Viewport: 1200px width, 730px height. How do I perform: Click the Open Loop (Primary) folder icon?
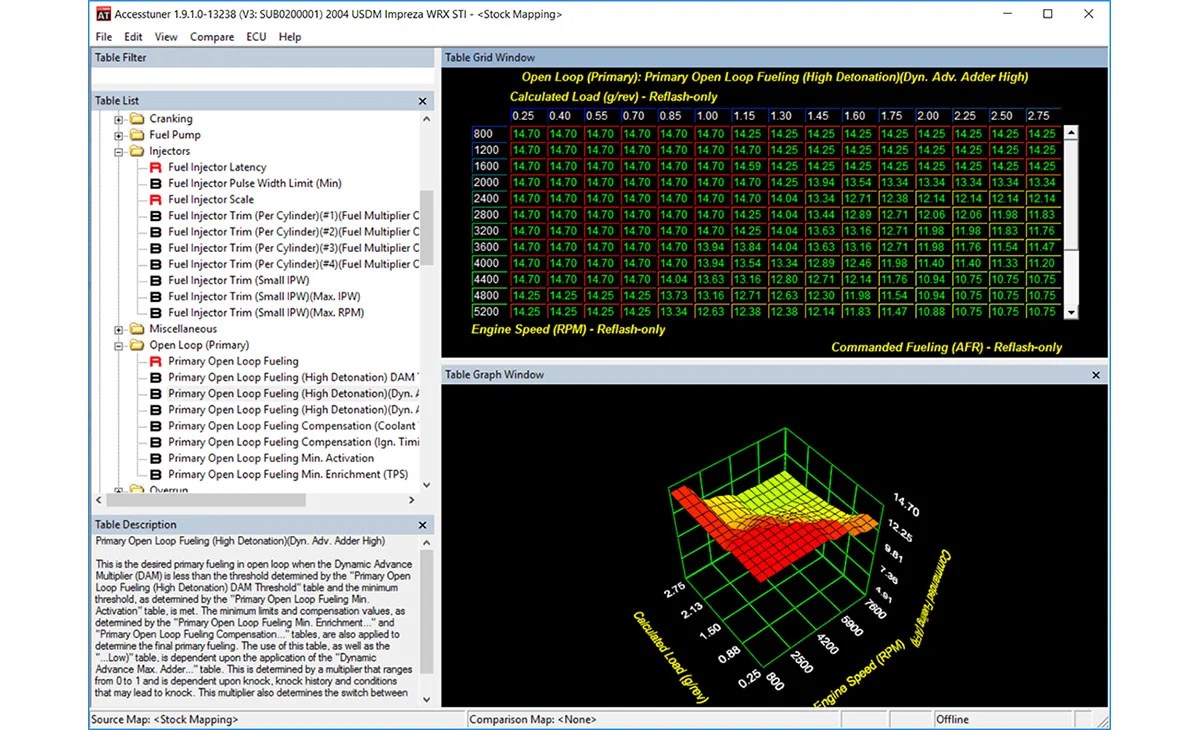[137, 345]
